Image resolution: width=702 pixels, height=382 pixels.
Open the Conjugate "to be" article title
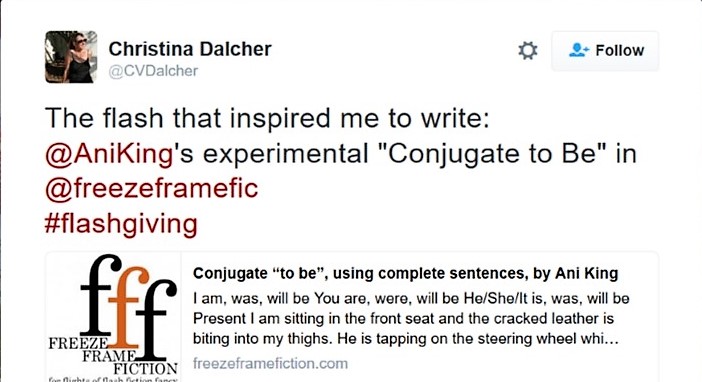pyautogui.click(x=406, y=273)
